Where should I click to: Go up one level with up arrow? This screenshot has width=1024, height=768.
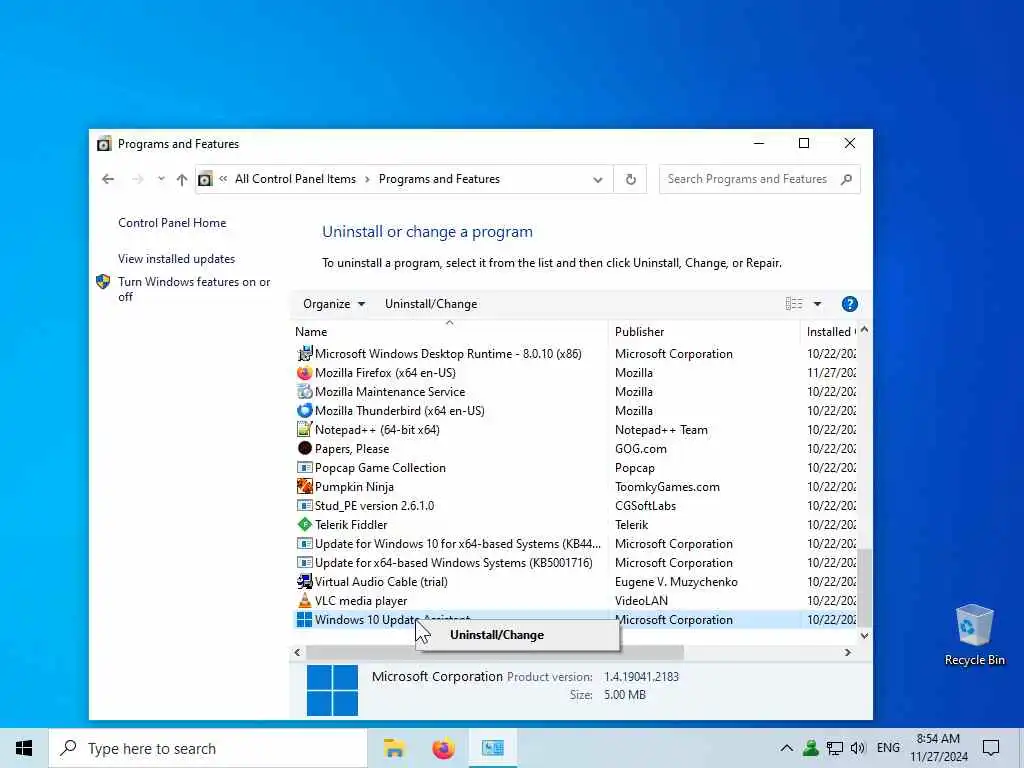(182, 179)
